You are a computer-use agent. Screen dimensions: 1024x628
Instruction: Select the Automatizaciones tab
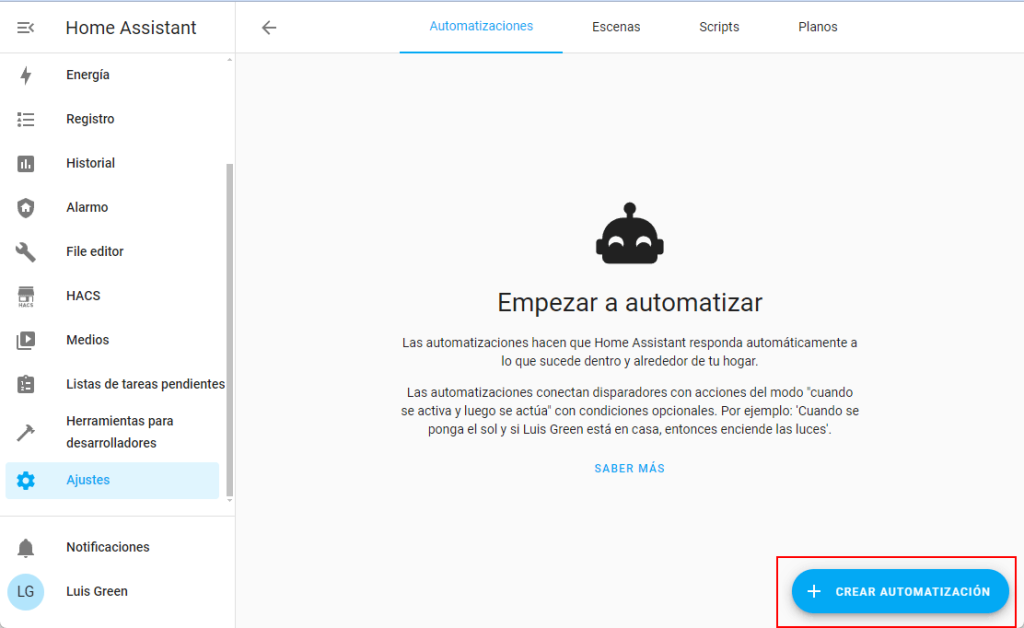[481, 27]
